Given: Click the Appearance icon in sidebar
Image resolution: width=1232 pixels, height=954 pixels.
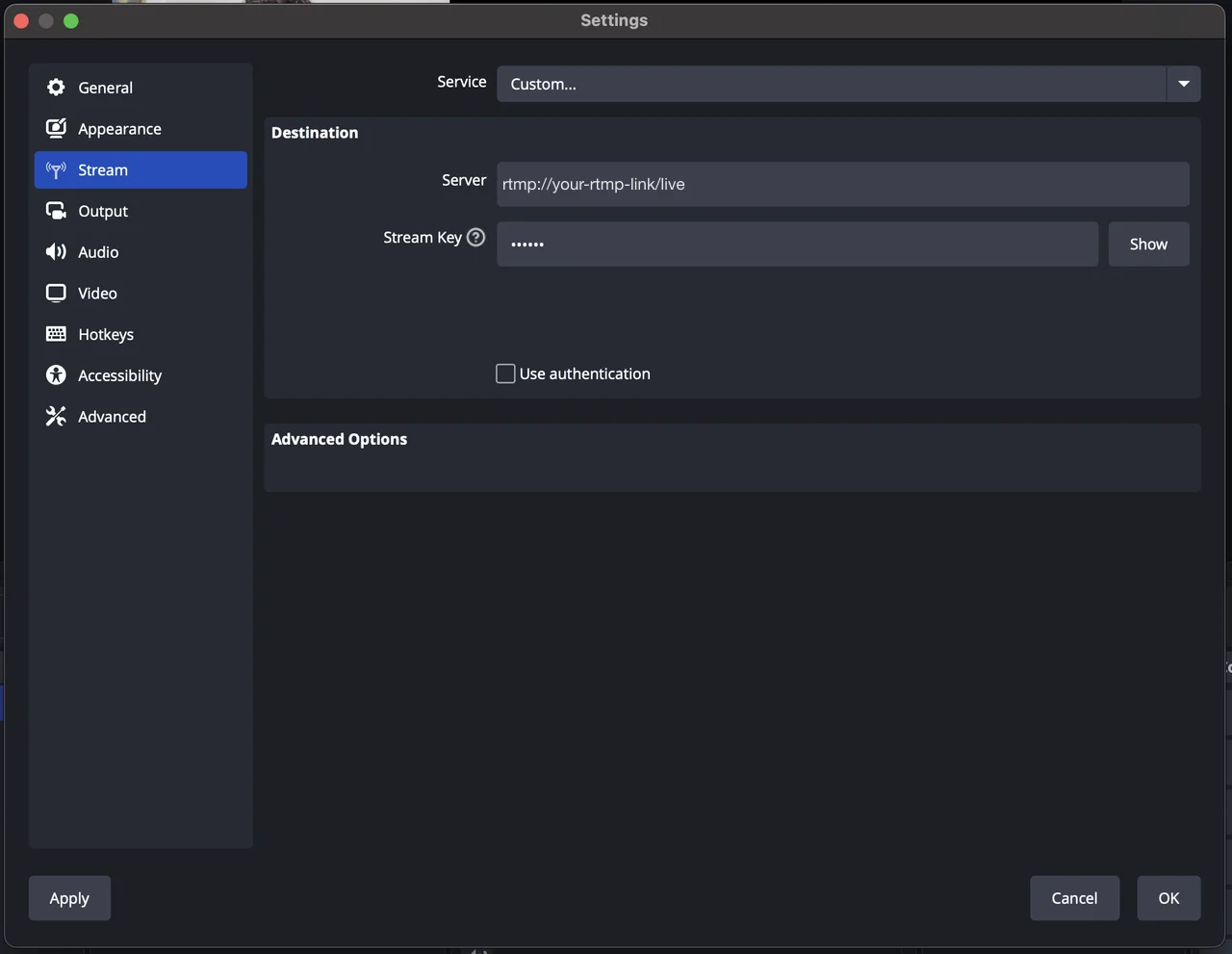Looking at the screenshot, I should 56,128.
